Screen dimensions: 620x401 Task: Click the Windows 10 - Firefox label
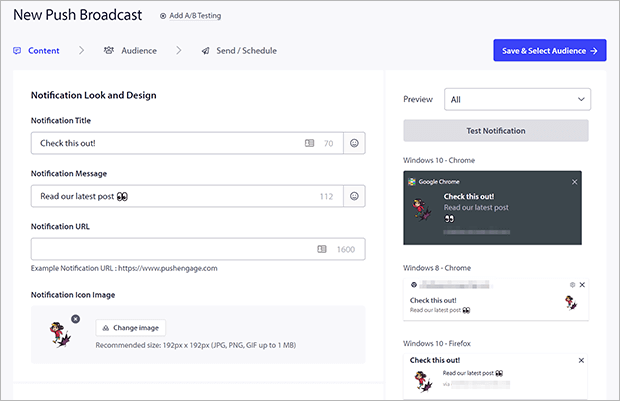click(437, 343)
